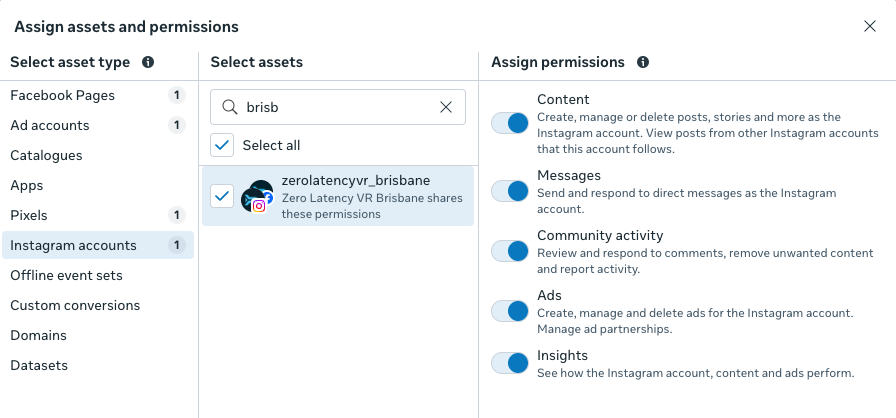The height and width of the screenshot is (418, 896).
Task: Open the Catalogues asset type
Action: (x=98, y=155)
